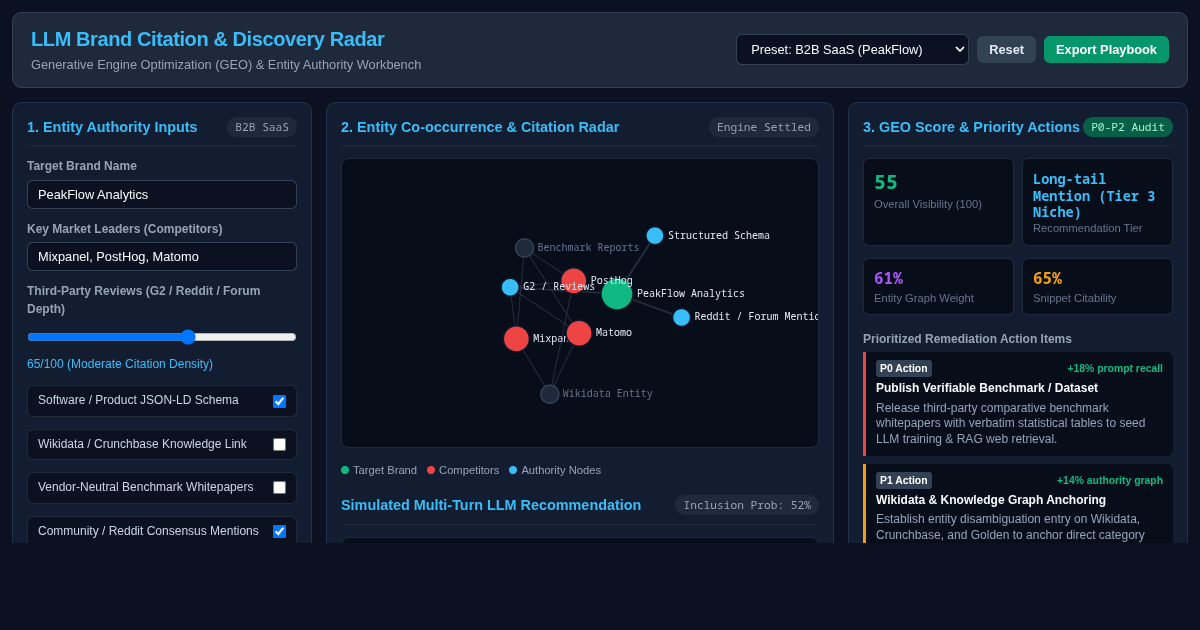Enable Vendor-Neutral Benchmark Whitepapers checkbox
This screenshot has width=1200, height=630.
click(x=279, y=488)
